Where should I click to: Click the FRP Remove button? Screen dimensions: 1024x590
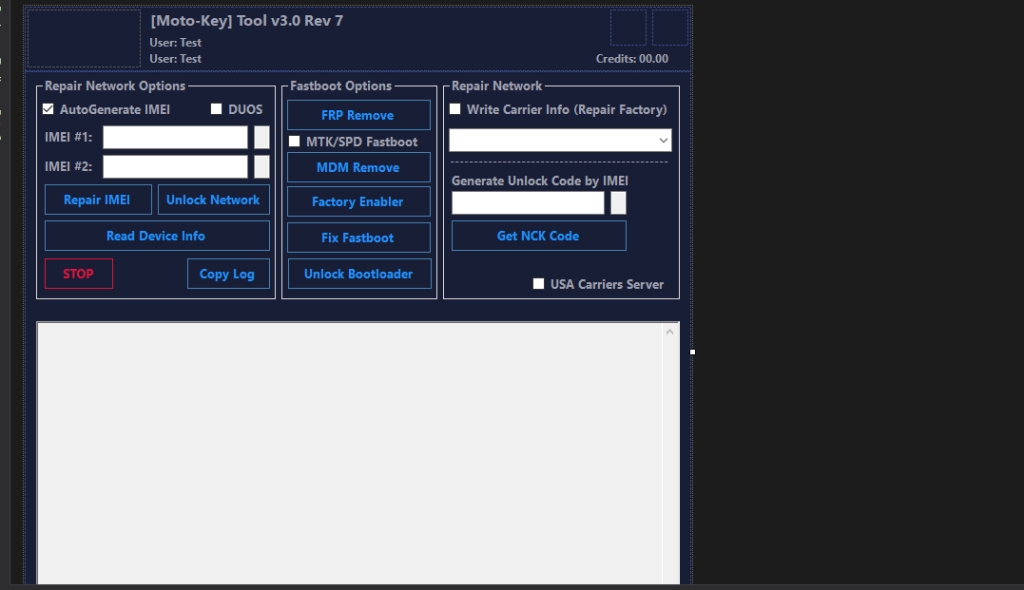[358, 115]
